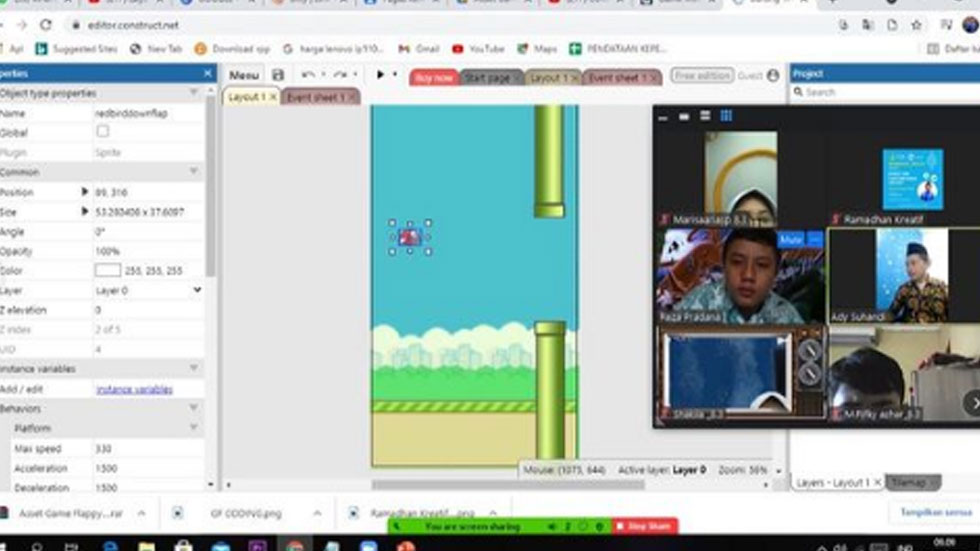Preview the project with the play button
980x551 pixels.
[380, 74]
